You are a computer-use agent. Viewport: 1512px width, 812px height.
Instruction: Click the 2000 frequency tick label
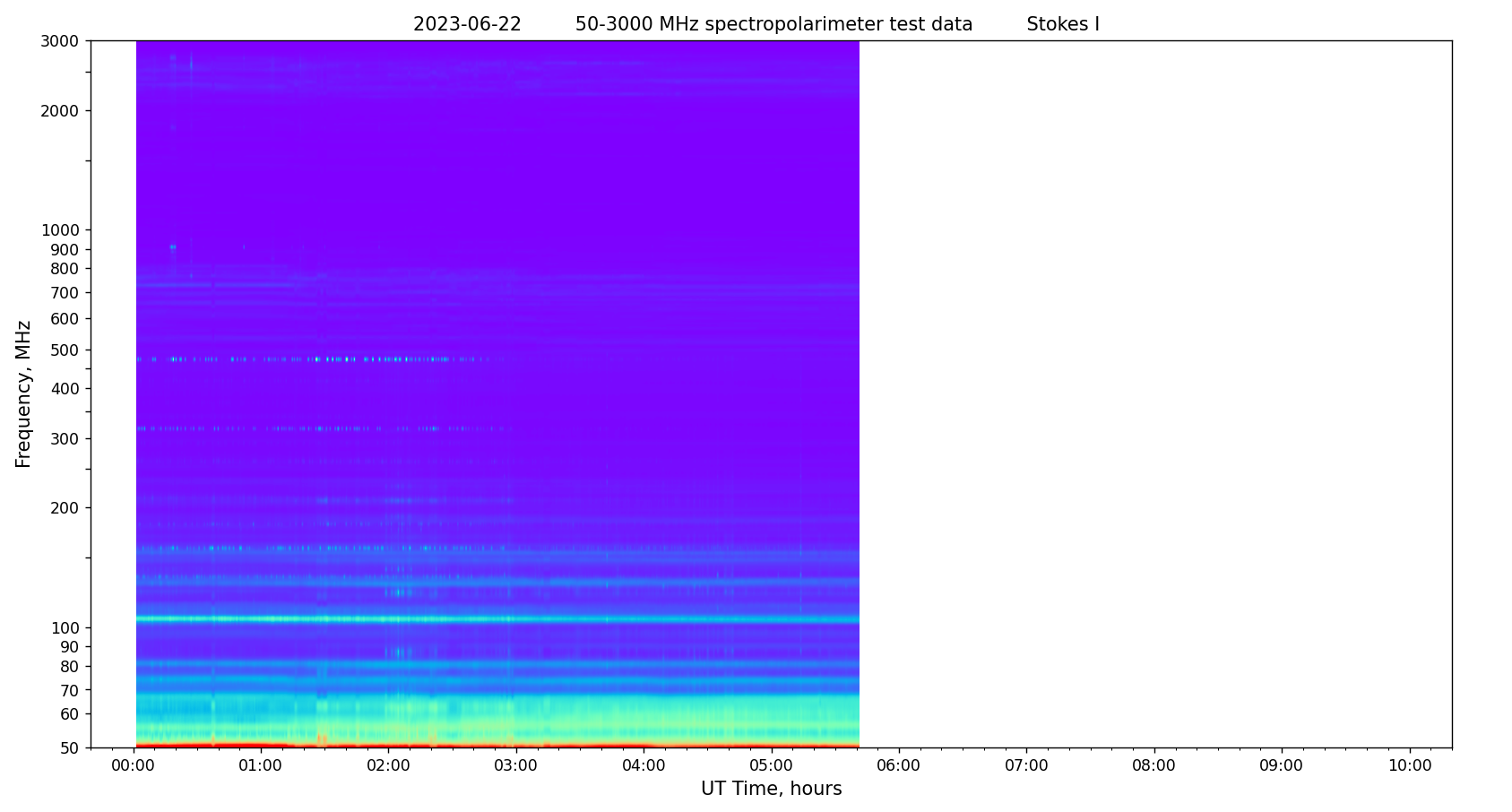pos(60,111)
